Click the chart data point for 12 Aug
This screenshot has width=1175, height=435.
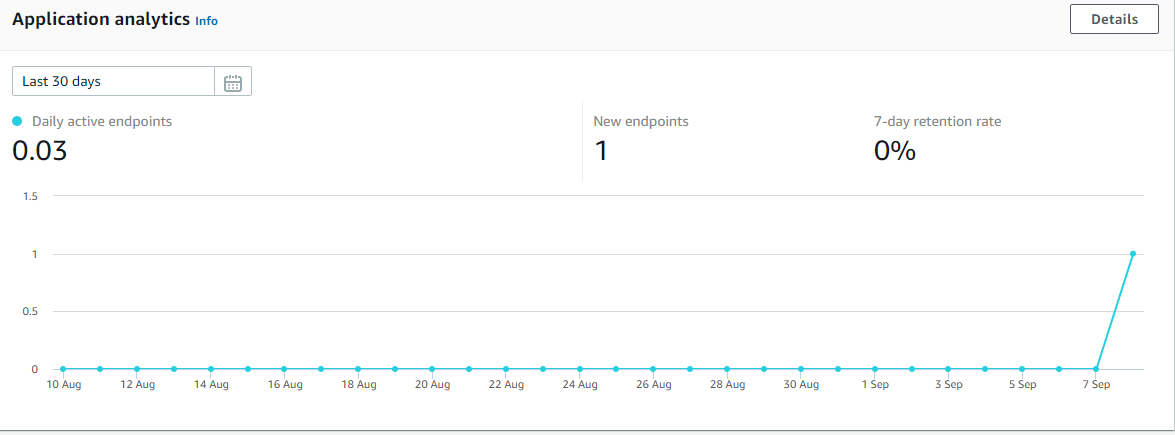136,369
